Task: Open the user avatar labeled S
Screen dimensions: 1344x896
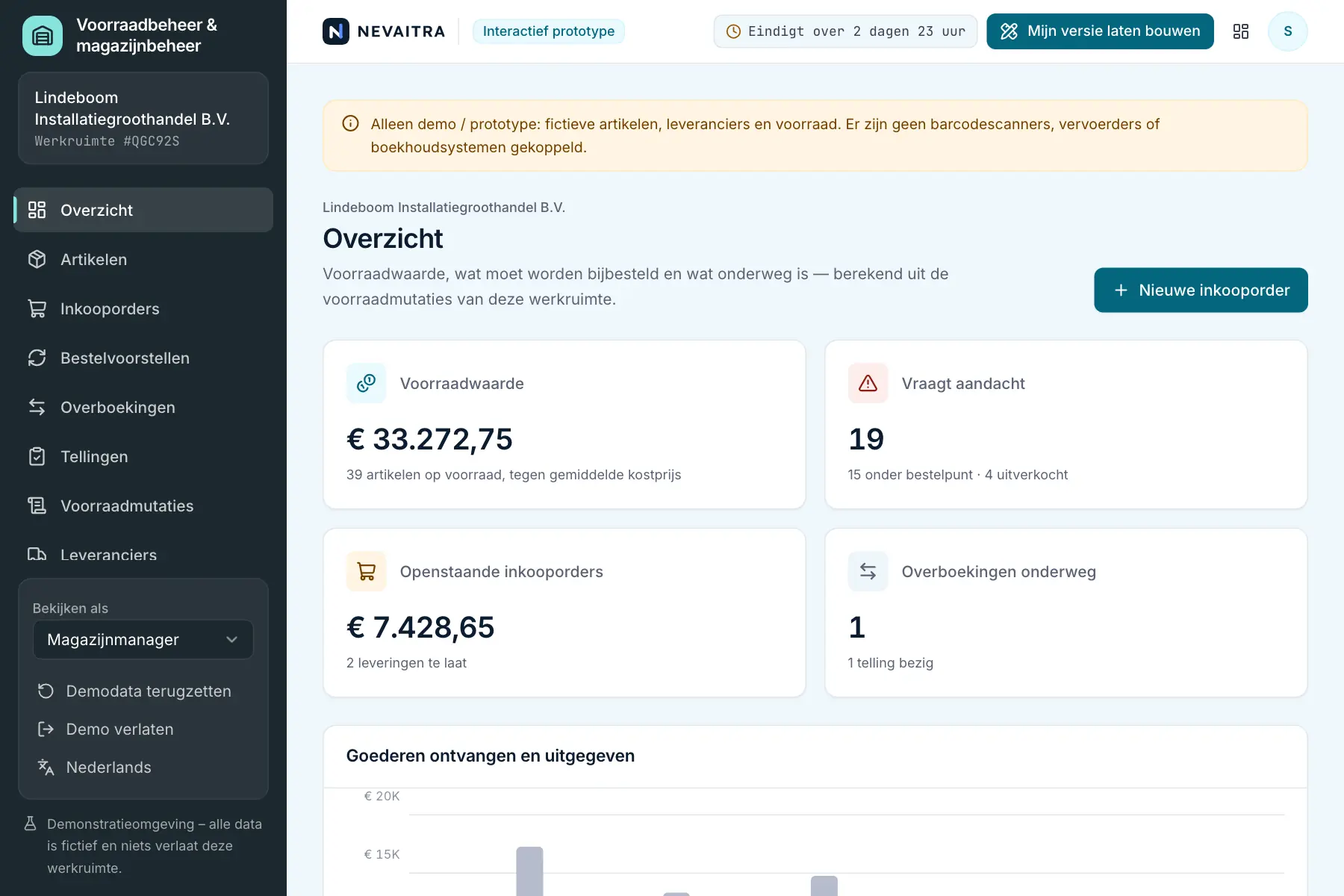Action: (x=1288, y=31)
